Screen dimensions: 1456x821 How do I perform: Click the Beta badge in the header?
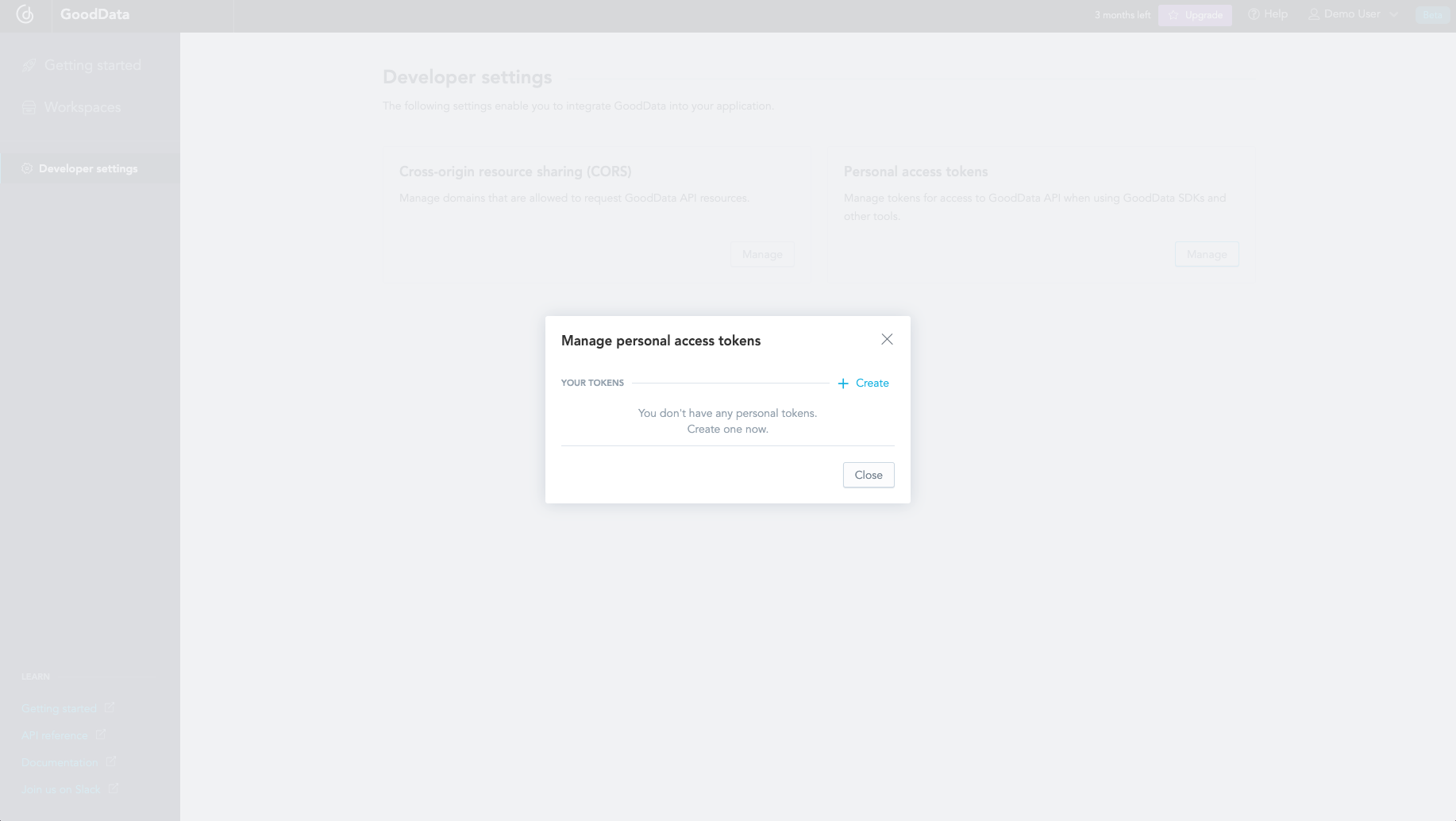(x=1432, y=15)
